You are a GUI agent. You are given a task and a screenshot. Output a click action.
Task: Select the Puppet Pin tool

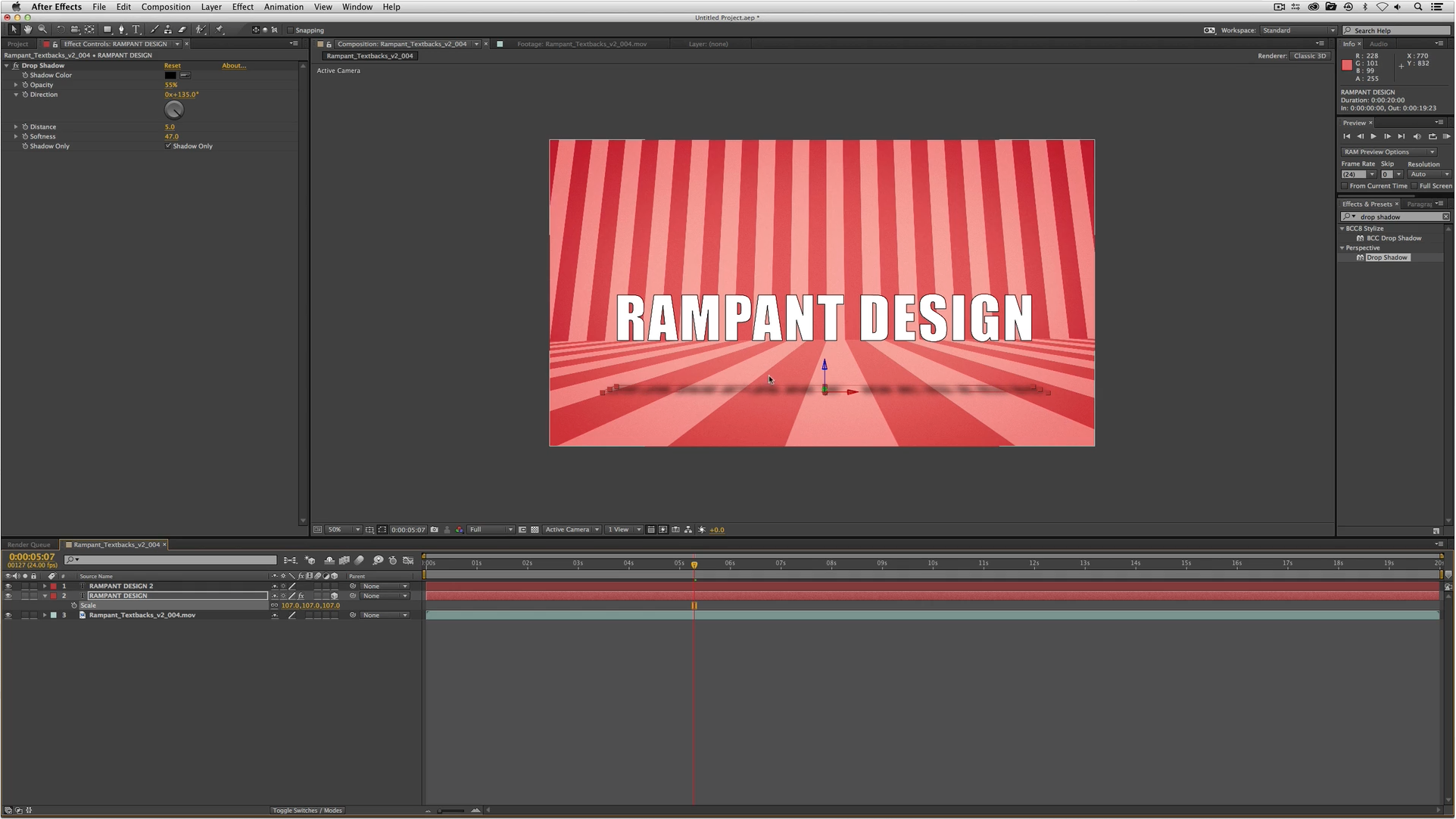click(220, 30)
